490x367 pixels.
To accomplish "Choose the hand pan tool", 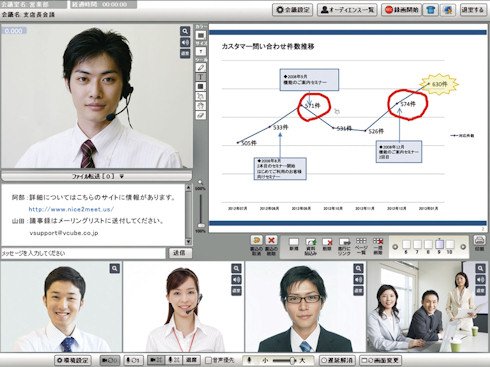I will pos(200,106).
